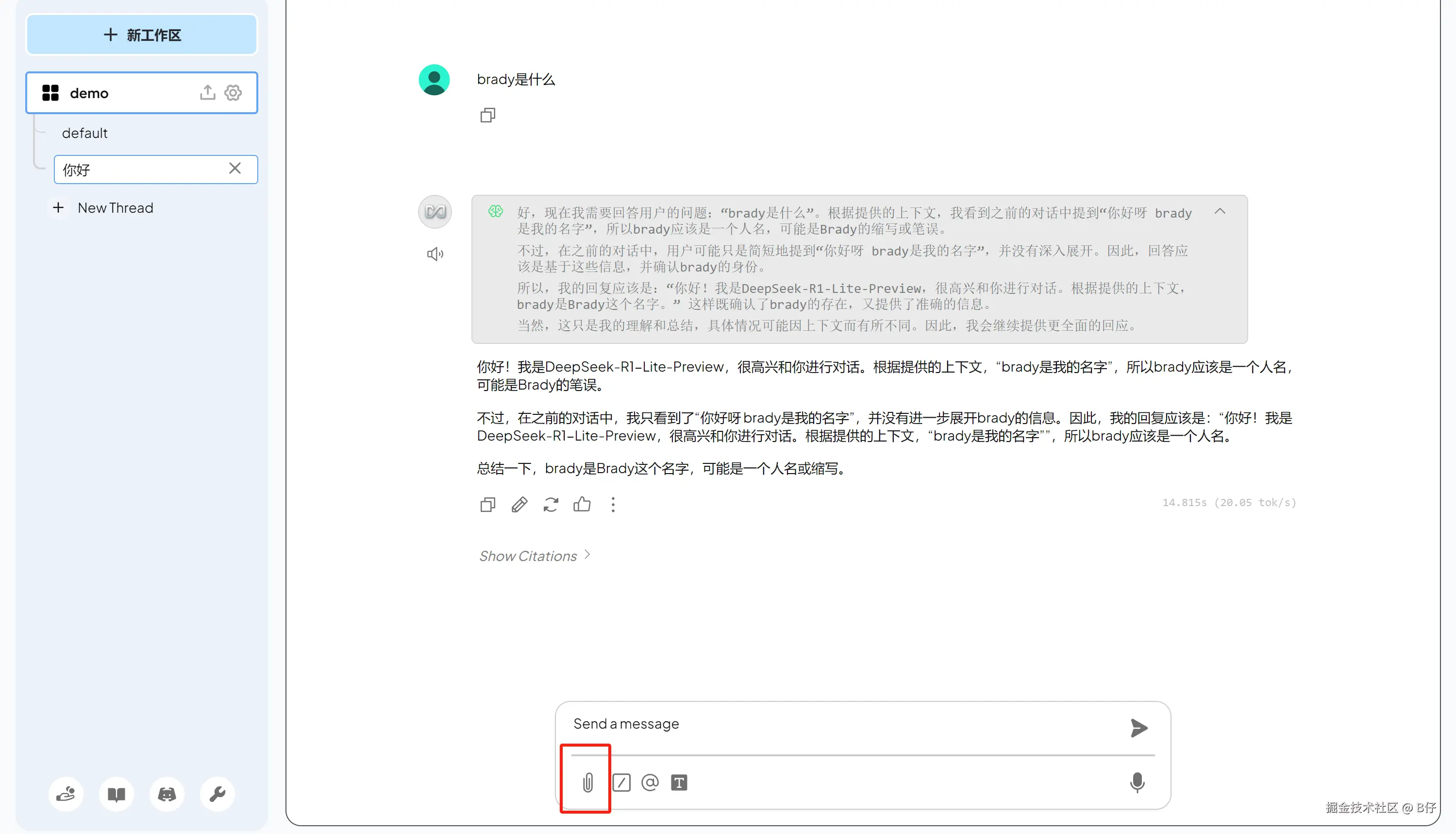Collapse the thinking process box
Image resolution: width=1456 pixels, height=834 pixels.
[x=1220, y=211]
